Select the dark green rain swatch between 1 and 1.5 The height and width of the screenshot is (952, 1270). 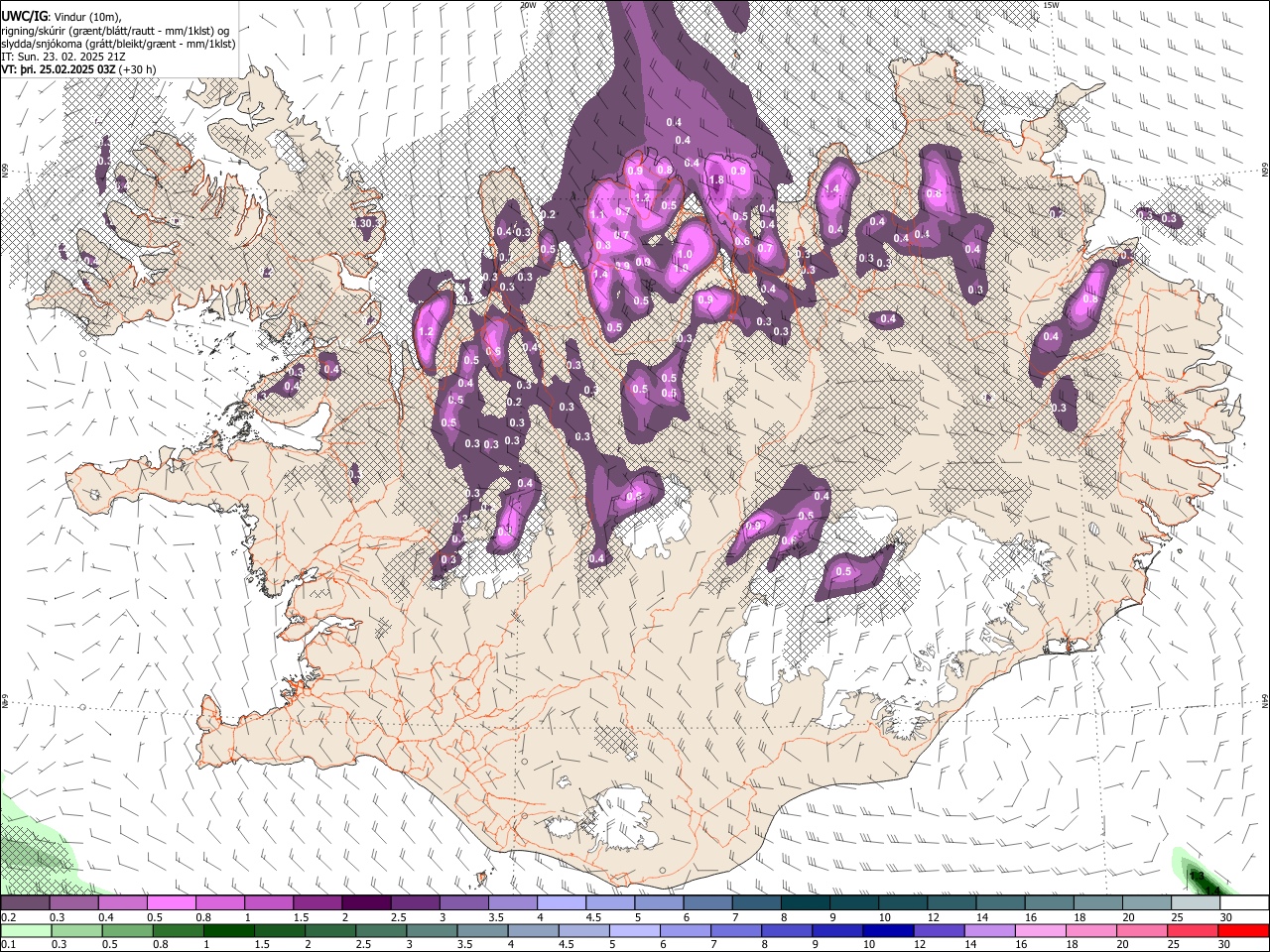point(229,931)
